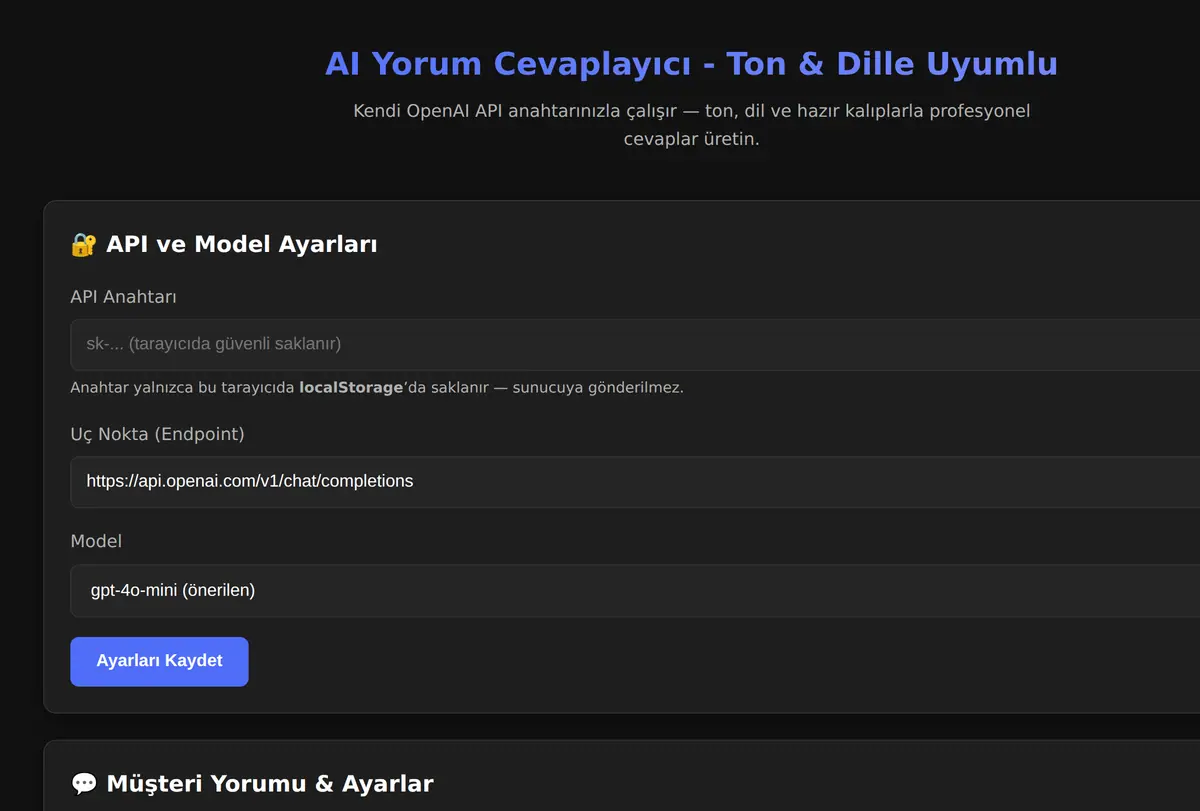Image resolution: width=1200 pixels, height=811 pixels.
Task: Click the Ayarları Kaydet button
Action: [x=159, y=661]
